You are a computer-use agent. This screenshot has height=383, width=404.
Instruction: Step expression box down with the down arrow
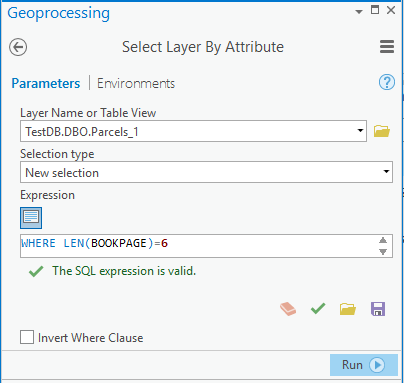[383, 252]
